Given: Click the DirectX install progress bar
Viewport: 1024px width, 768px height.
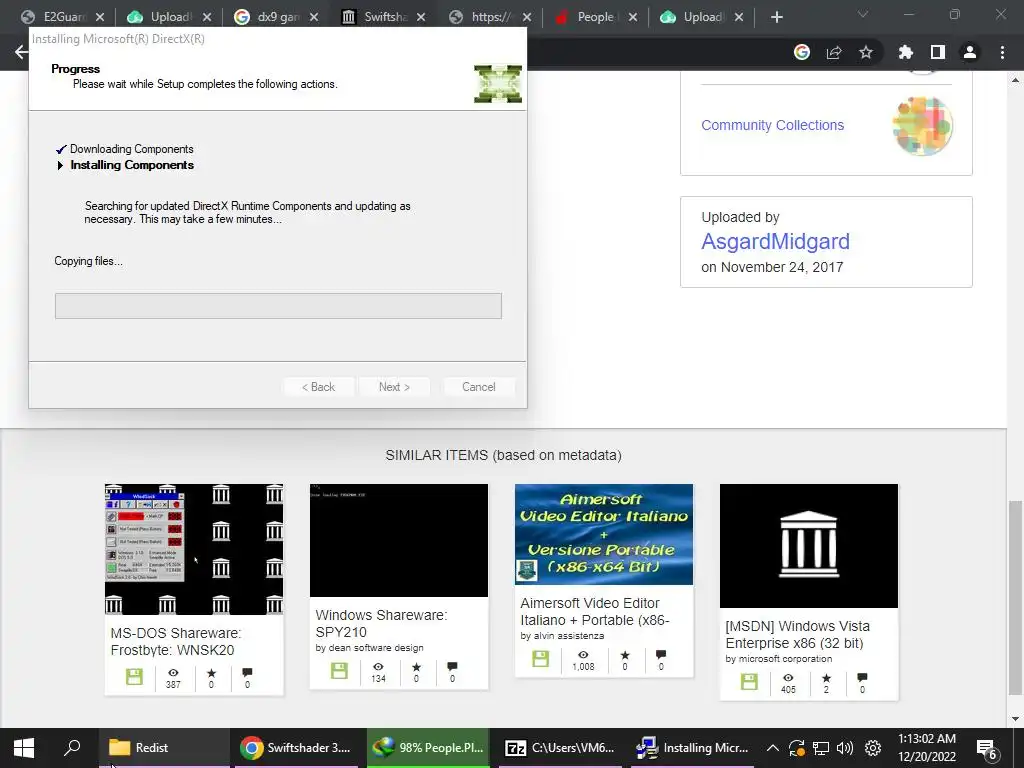Looking at the screenshot, I should (278, 306).
